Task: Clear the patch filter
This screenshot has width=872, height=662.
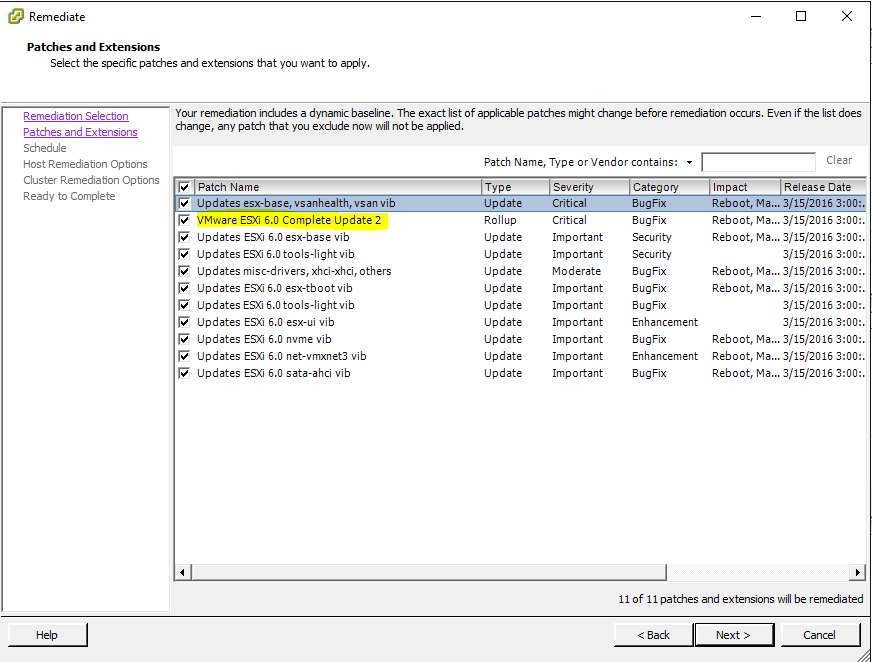Action: (x=839, y=160)
